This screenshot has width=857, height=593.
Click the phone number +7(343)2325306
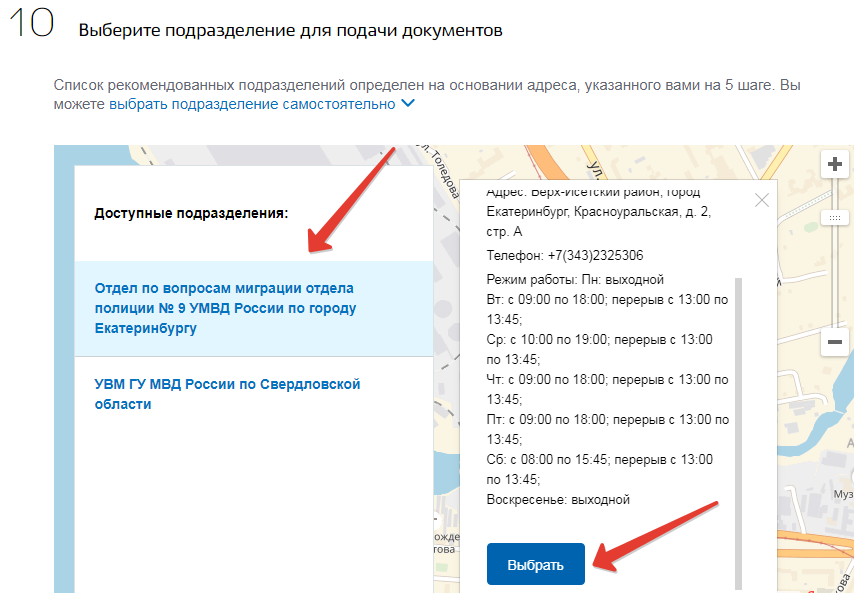595,255
